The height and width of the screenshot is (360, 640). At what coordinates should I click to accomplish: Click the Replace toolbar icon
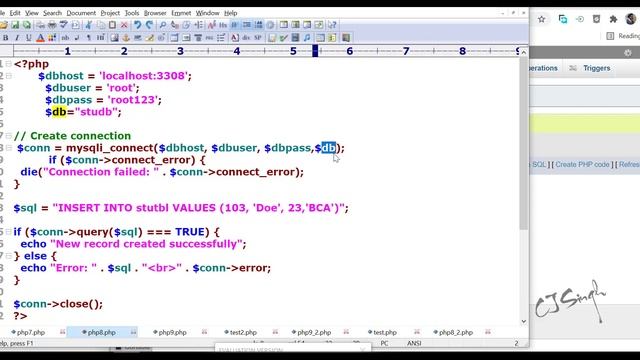pyautogui.click(x=174, y=25)
